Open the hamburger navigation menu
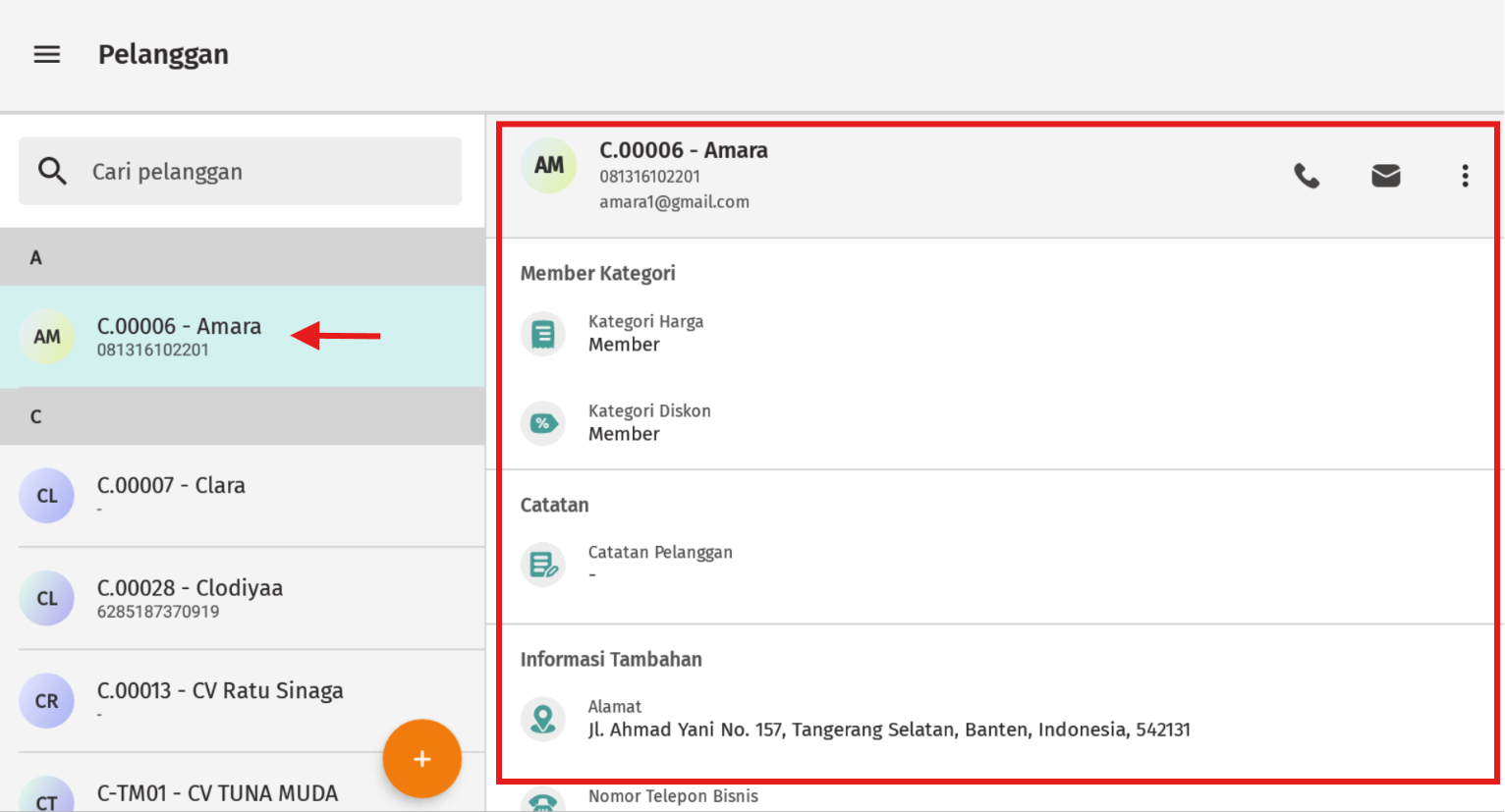1505x812 pixels. [x=47, y=55]
